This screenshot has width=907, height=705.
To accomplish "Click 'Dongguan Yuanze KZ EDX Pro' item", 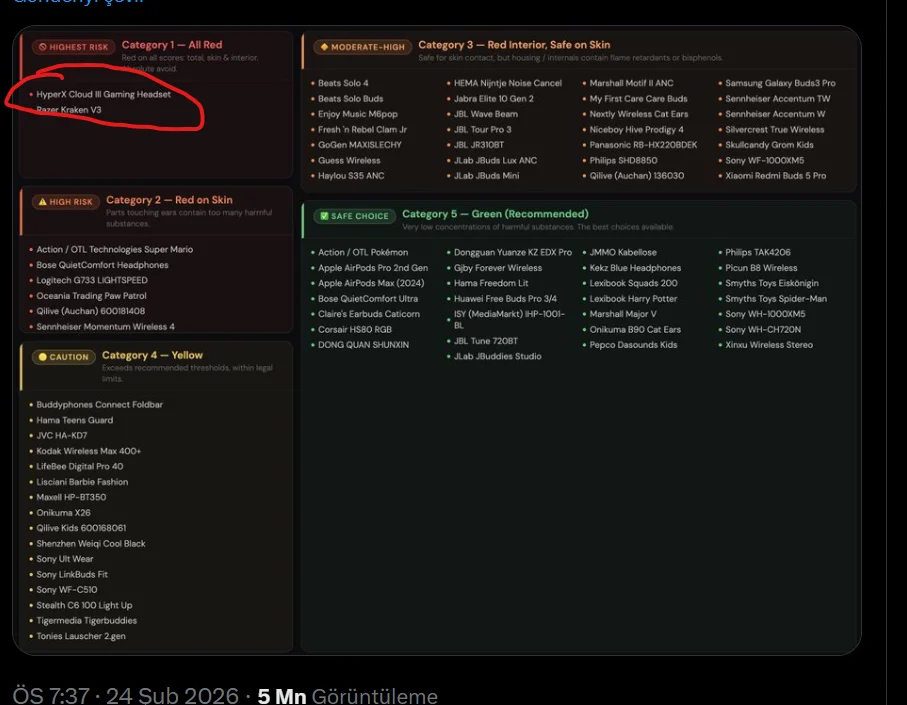I will tap(513, 252).
